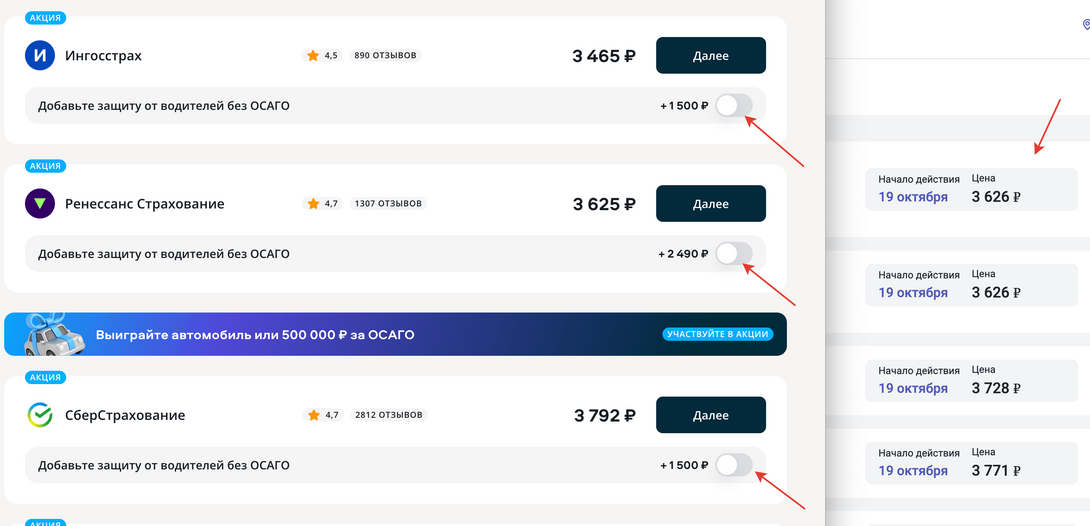Click the Ингосстрах company logo icon

point(40,56)
